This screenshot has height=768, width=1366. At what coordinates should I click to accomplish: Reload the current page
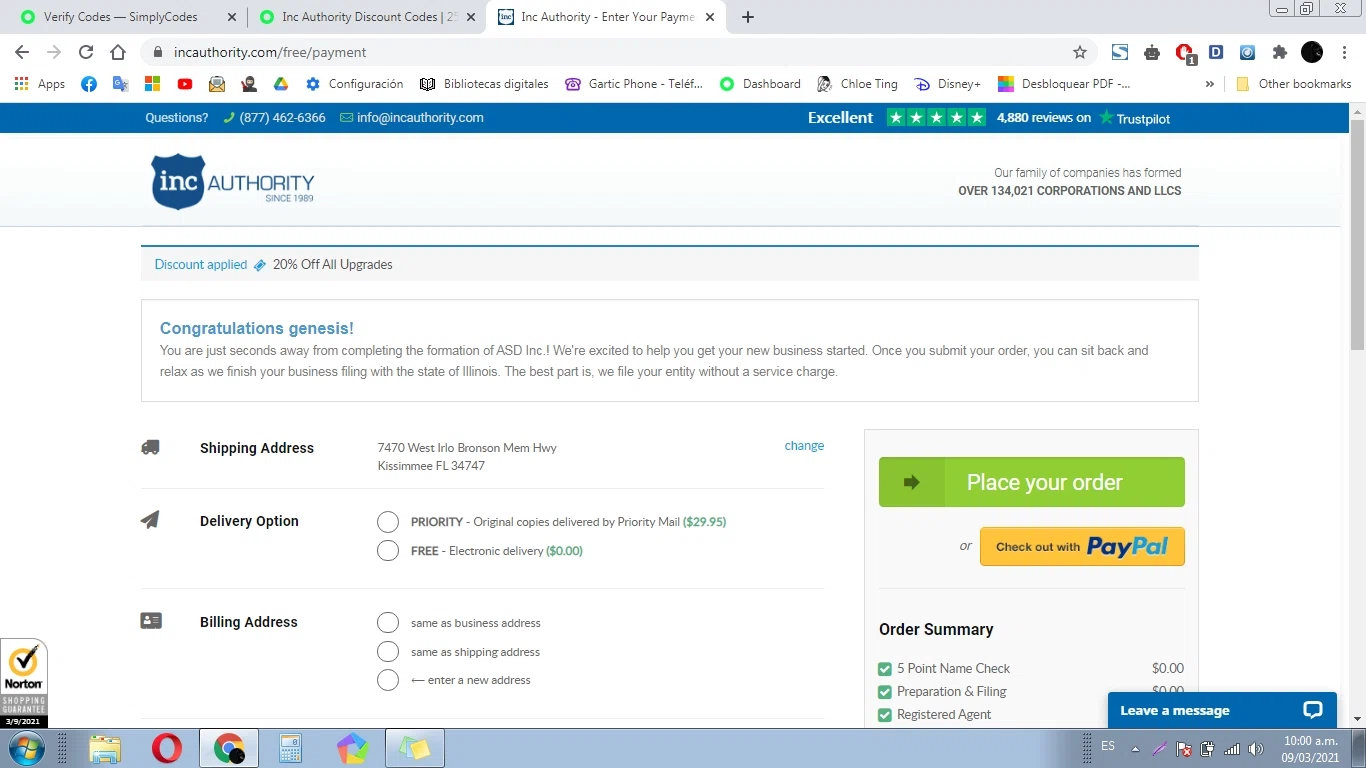86,52
